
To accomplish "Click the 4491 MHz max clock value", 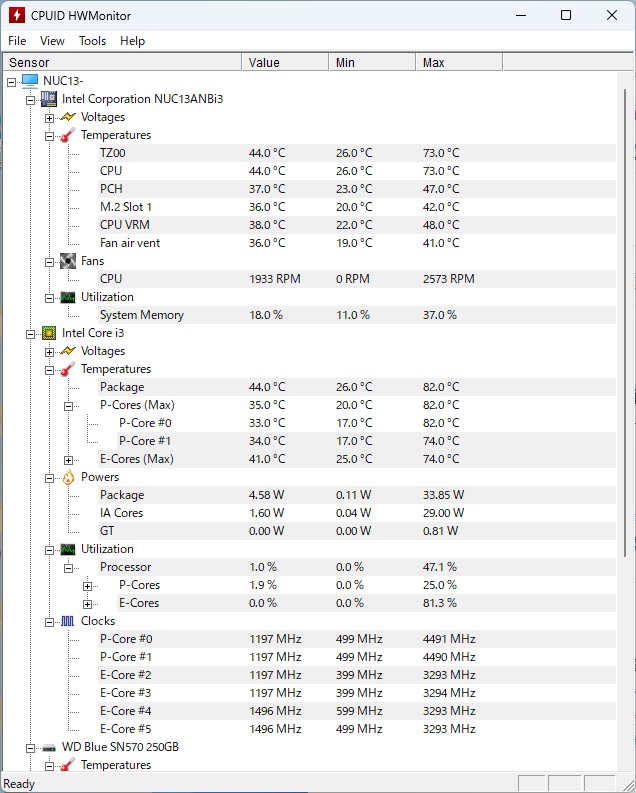I will point(449,639).
